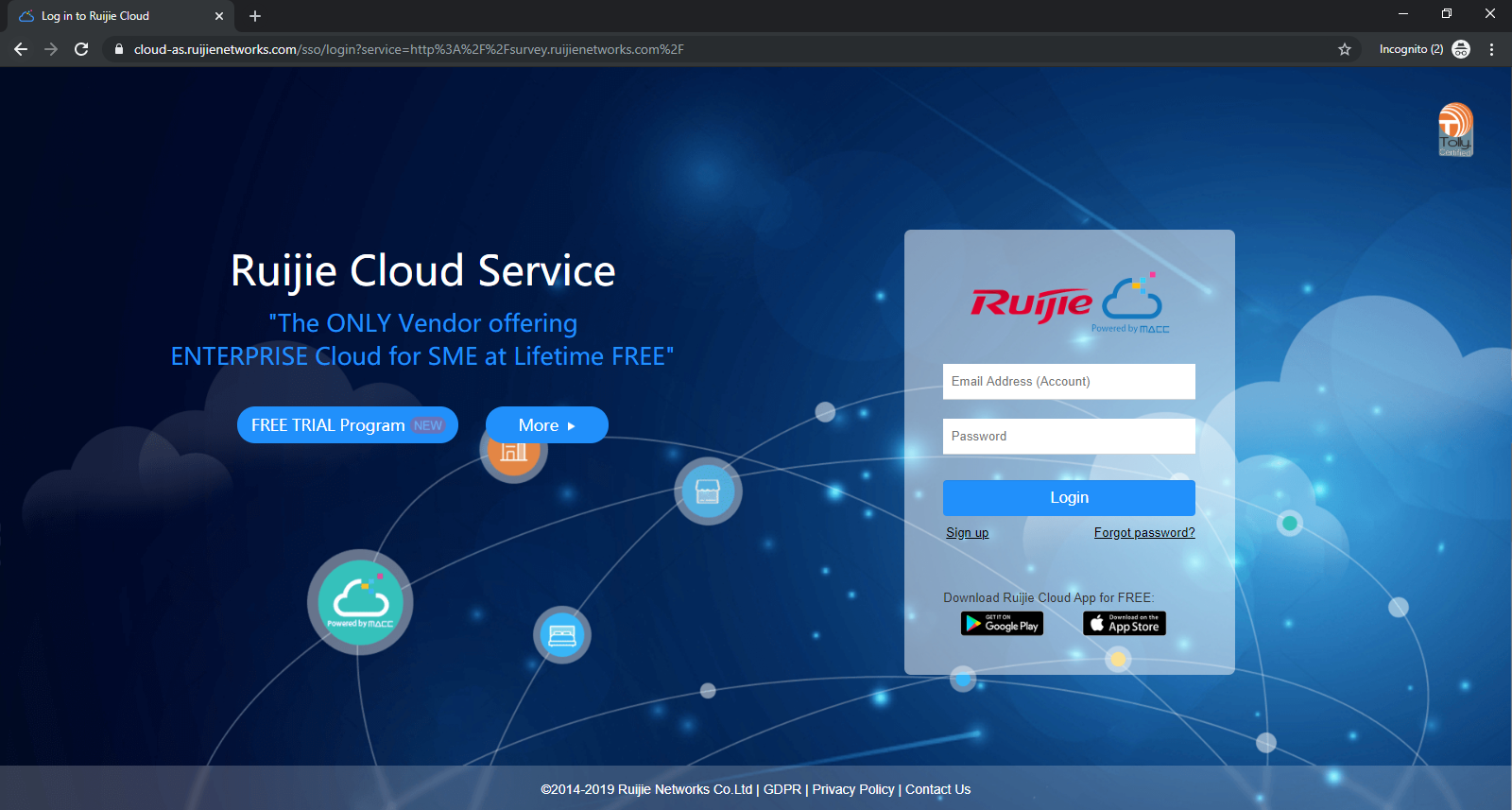Open the Privacy Policy footer link
The width and height of the screenshot is (1512, 810).
(853, 790)
